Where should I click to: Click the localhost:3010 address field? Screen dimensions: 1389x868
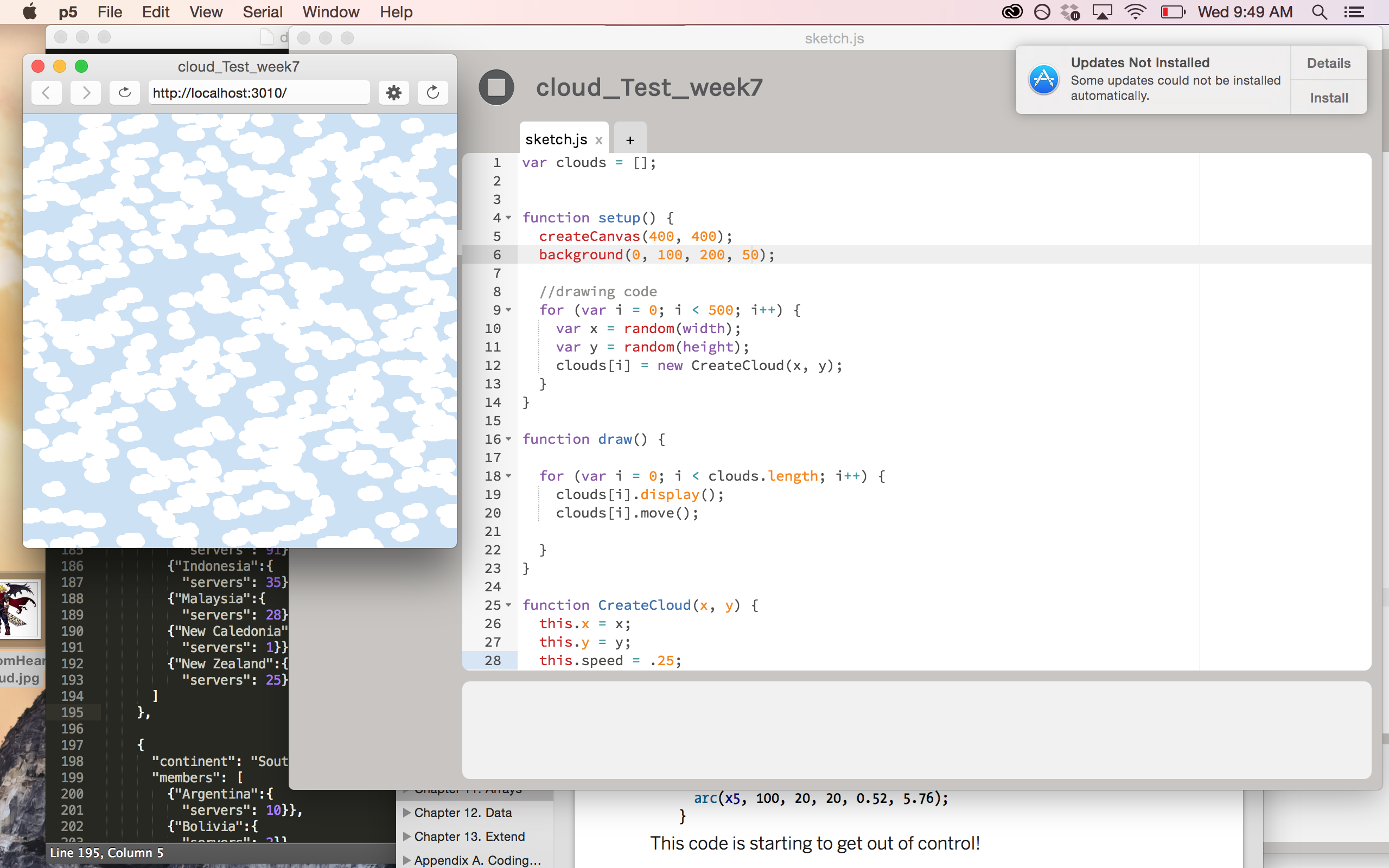[x=259, y=92]
